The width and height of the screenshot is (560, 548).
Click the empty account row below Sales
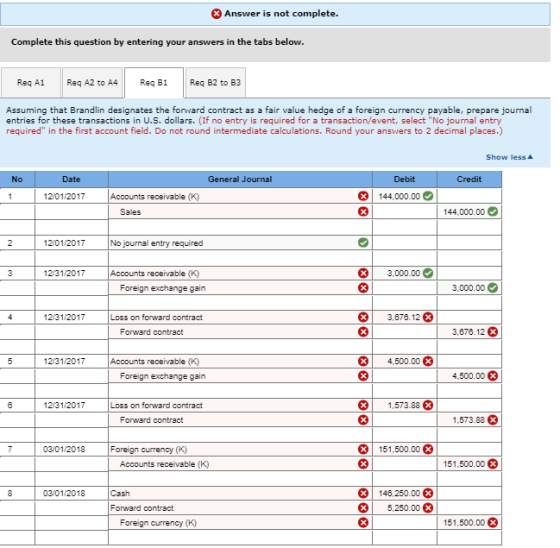(x=240, y=227)
